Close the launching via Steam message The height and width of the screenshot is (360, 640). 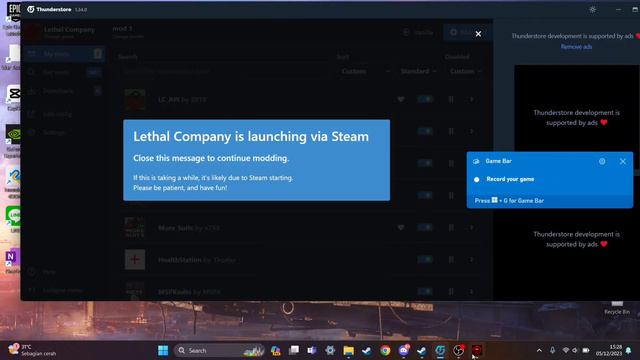(x=478, y=34)
